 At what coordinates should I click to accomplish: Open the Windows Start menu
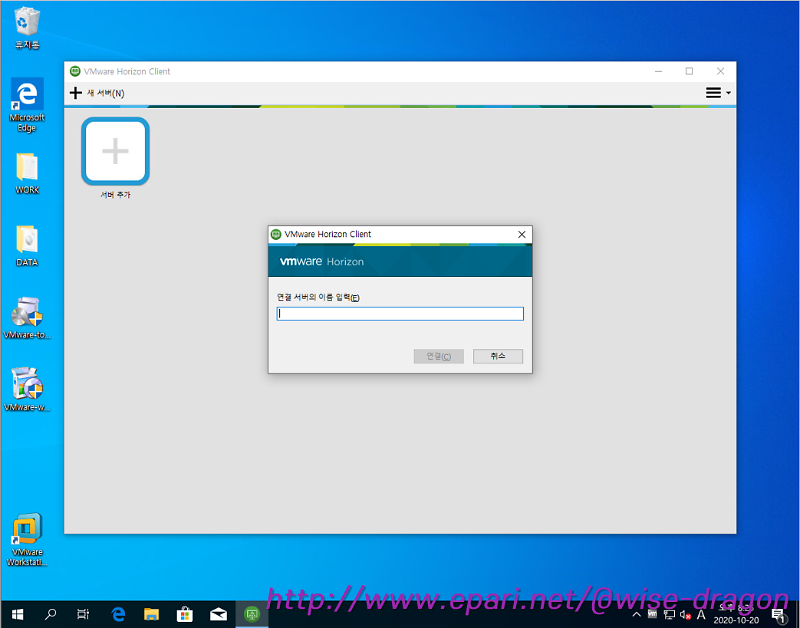17,614
